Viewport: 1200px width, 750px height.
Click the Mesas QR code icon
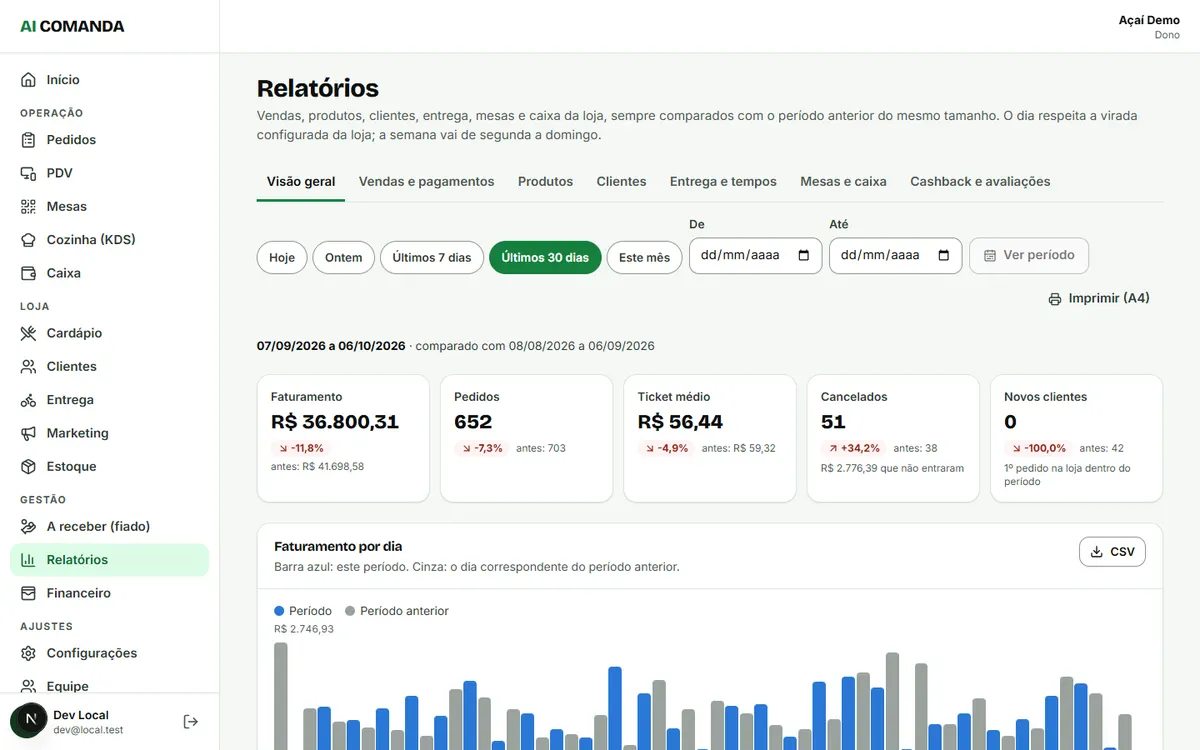(x=28, y=207)
